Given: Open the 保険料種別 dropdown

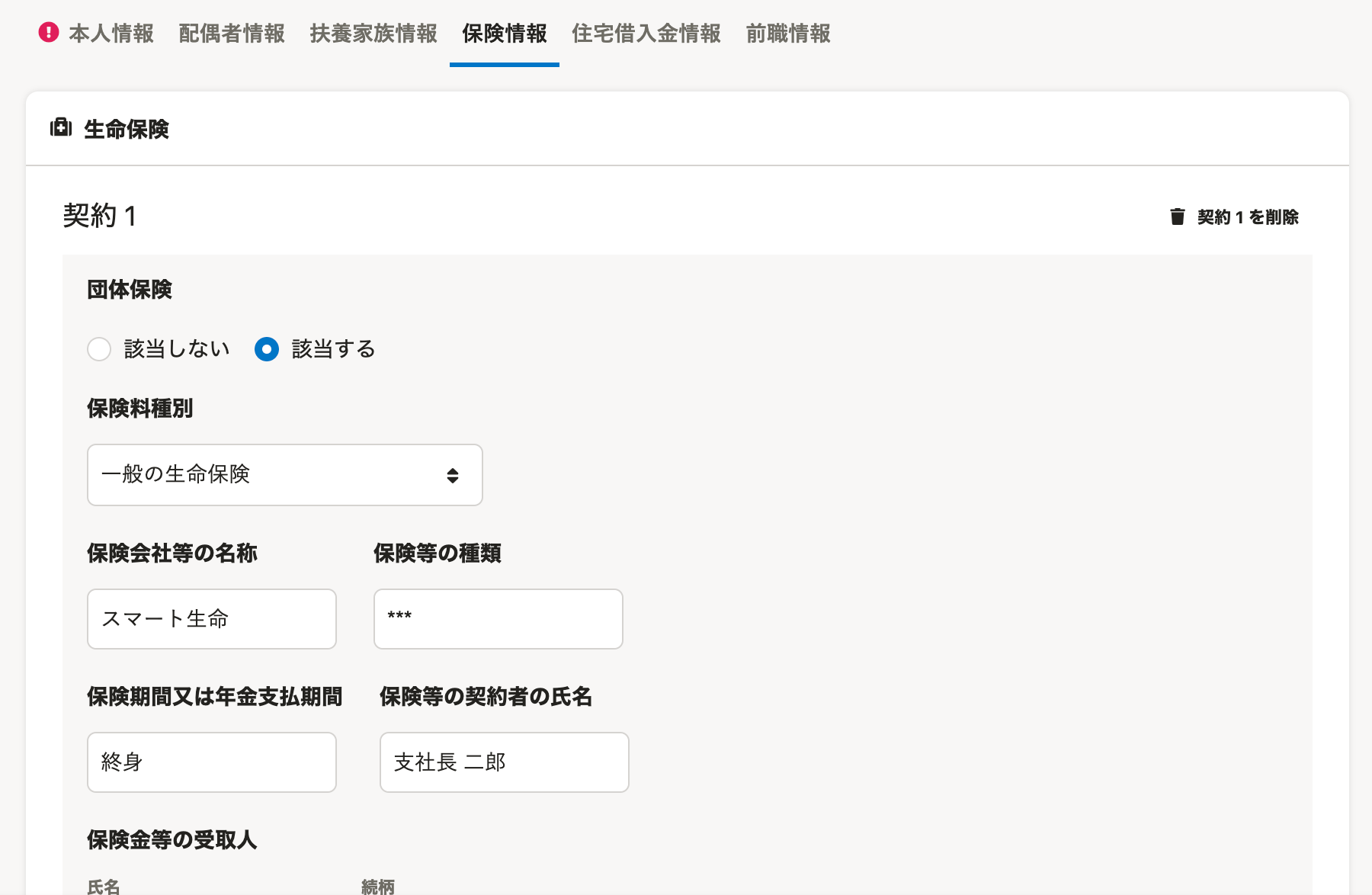Looking at the screenshot, I should click(x=285, y=475).
